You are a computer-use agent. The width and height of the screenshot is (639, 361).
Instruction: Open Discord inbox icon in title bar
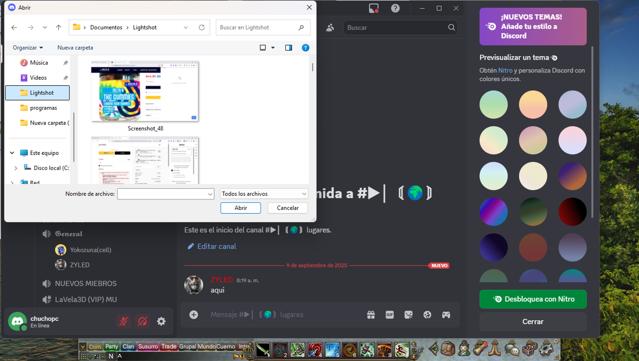(x=374, y=8)
